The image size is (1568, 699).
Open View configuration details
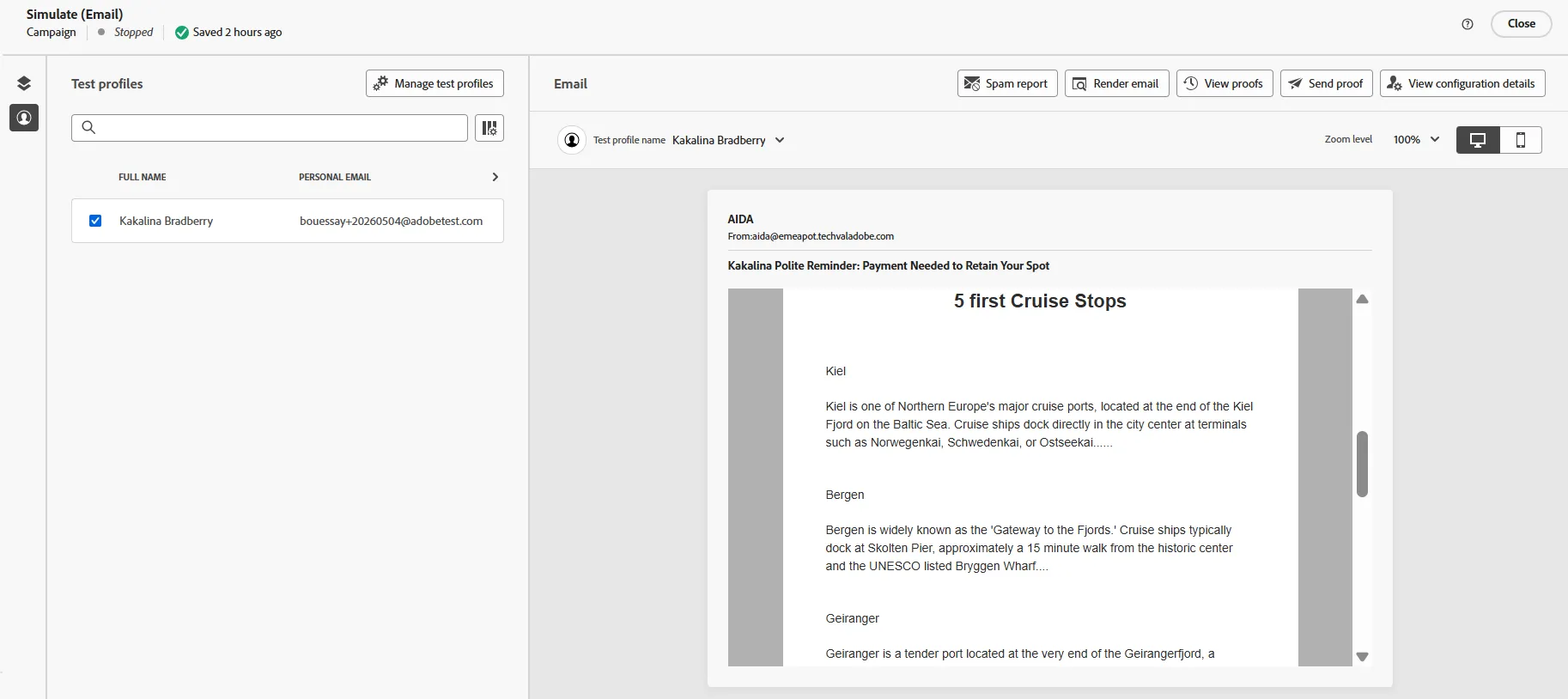(x=1462, y=83)
